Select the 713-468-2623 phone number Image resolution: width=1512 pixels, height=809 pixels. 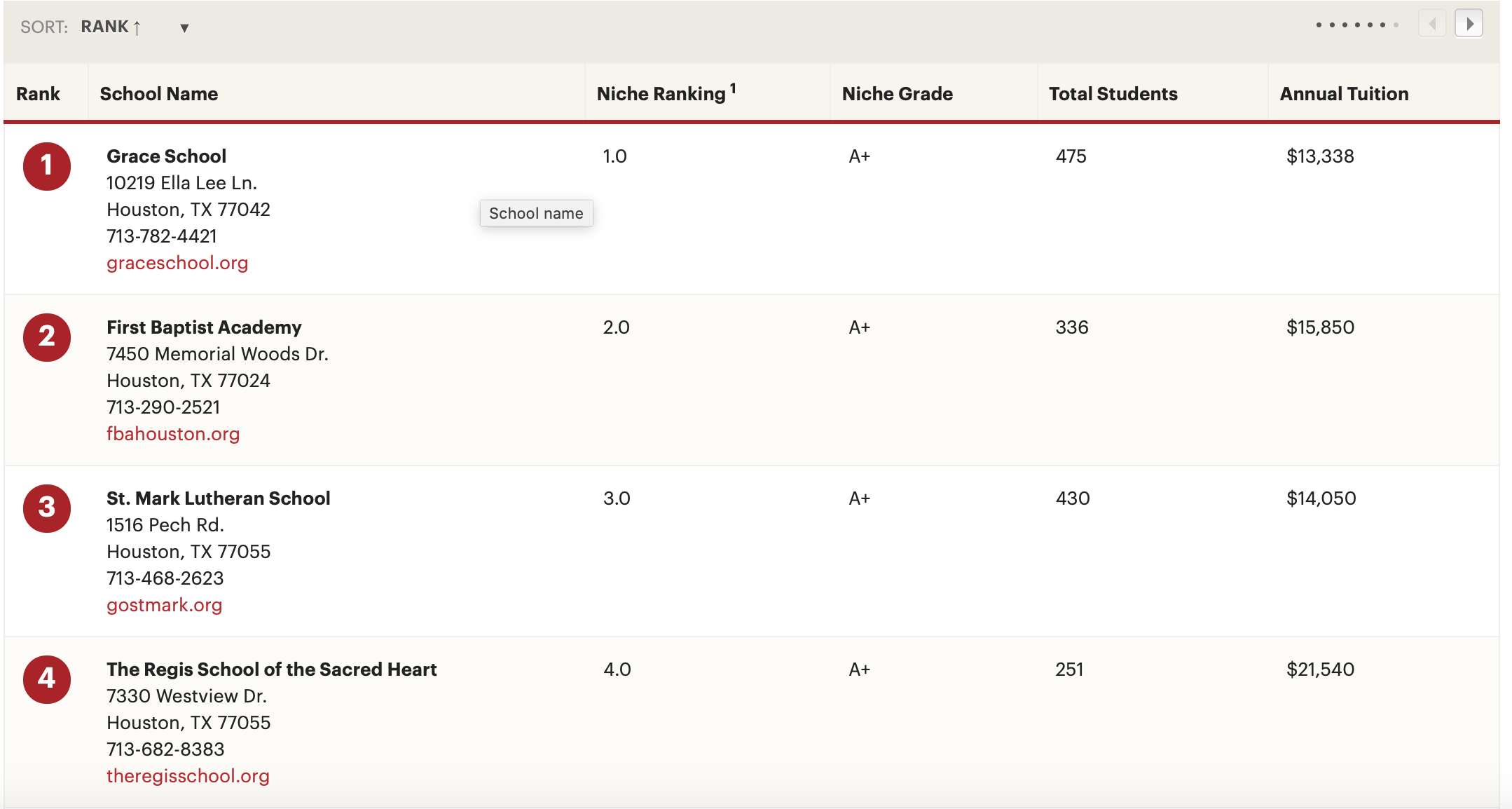coord(165,578)
